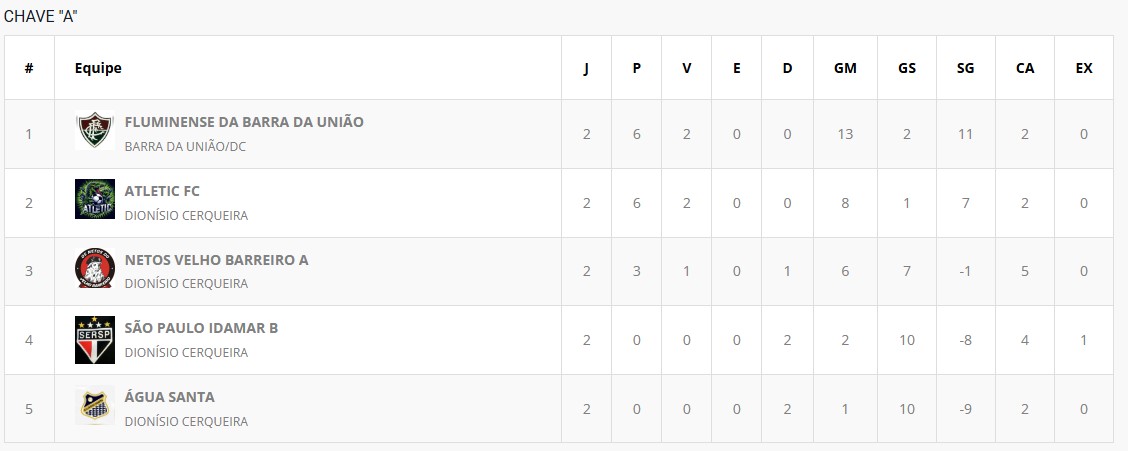Click the SG goal difference header

pyautogui.click(x=965, y=68)
